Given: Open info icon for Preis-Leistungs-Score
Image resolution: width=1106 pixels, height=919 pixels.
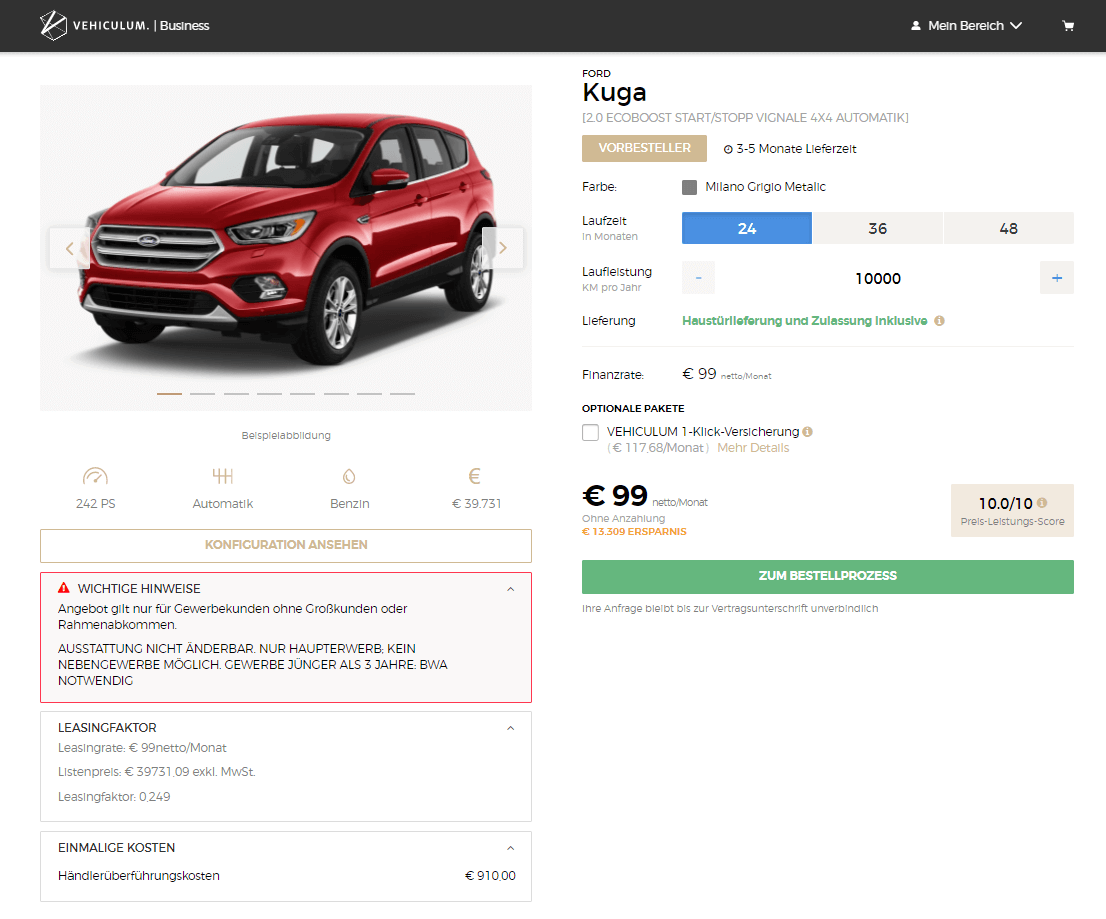Looking at the screenshot, I should pyautogui.click(x=1042, y=503).
